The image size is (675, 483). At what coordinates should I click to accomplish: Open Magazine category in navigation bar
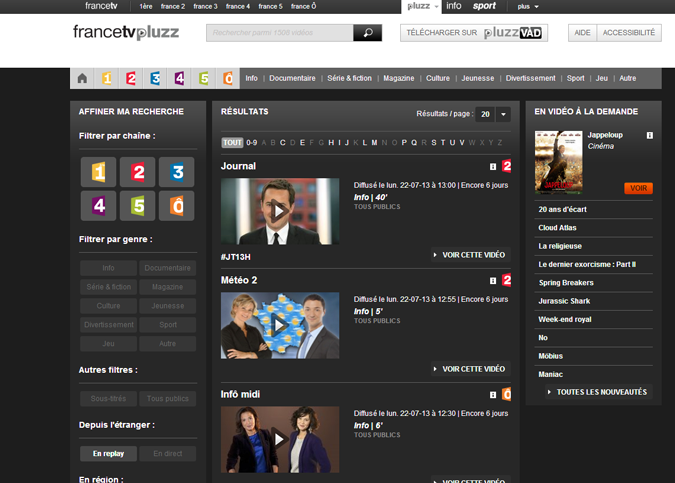[399, 78]
